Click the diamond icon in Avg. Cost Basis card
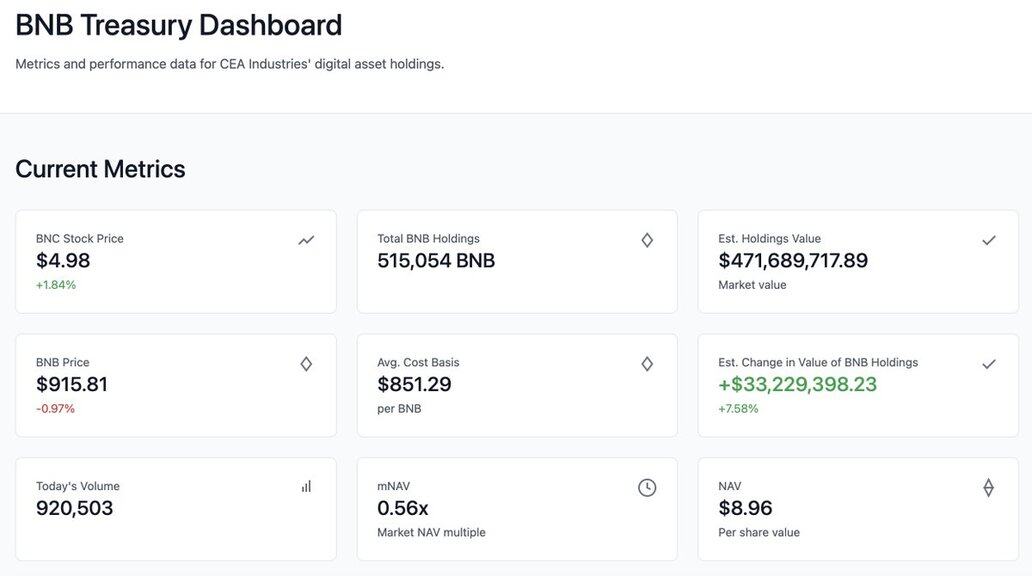The height and width of the screenshot is (576, 1032). (647, 364)
